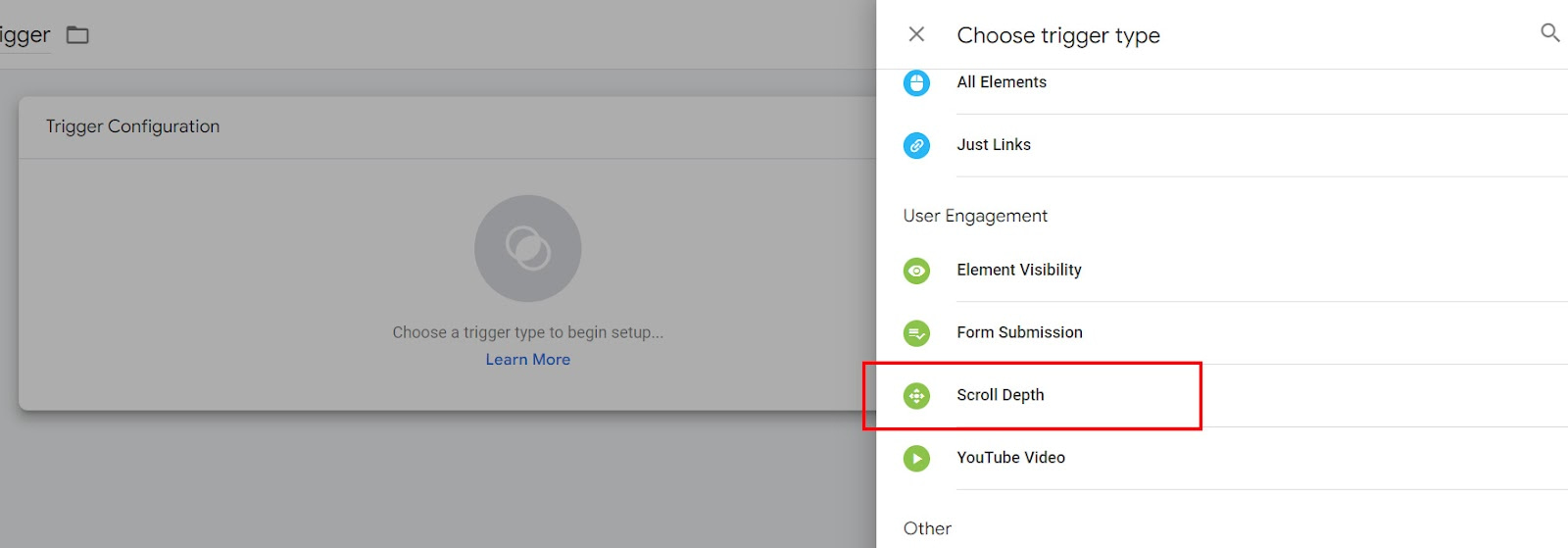The height and width of the screenshot is (548, 1568).
Task: Click the trigger type placeholder circle
Action: point(528,248)
